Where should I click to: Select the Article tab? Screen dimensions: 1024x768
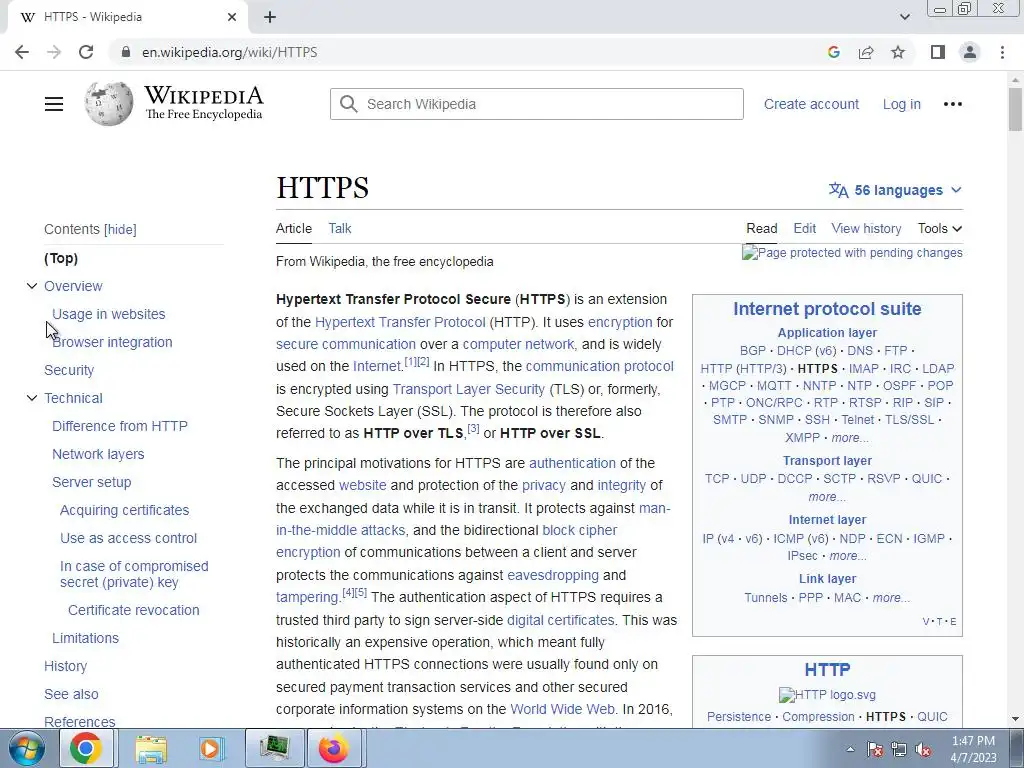tap(293, 229)
